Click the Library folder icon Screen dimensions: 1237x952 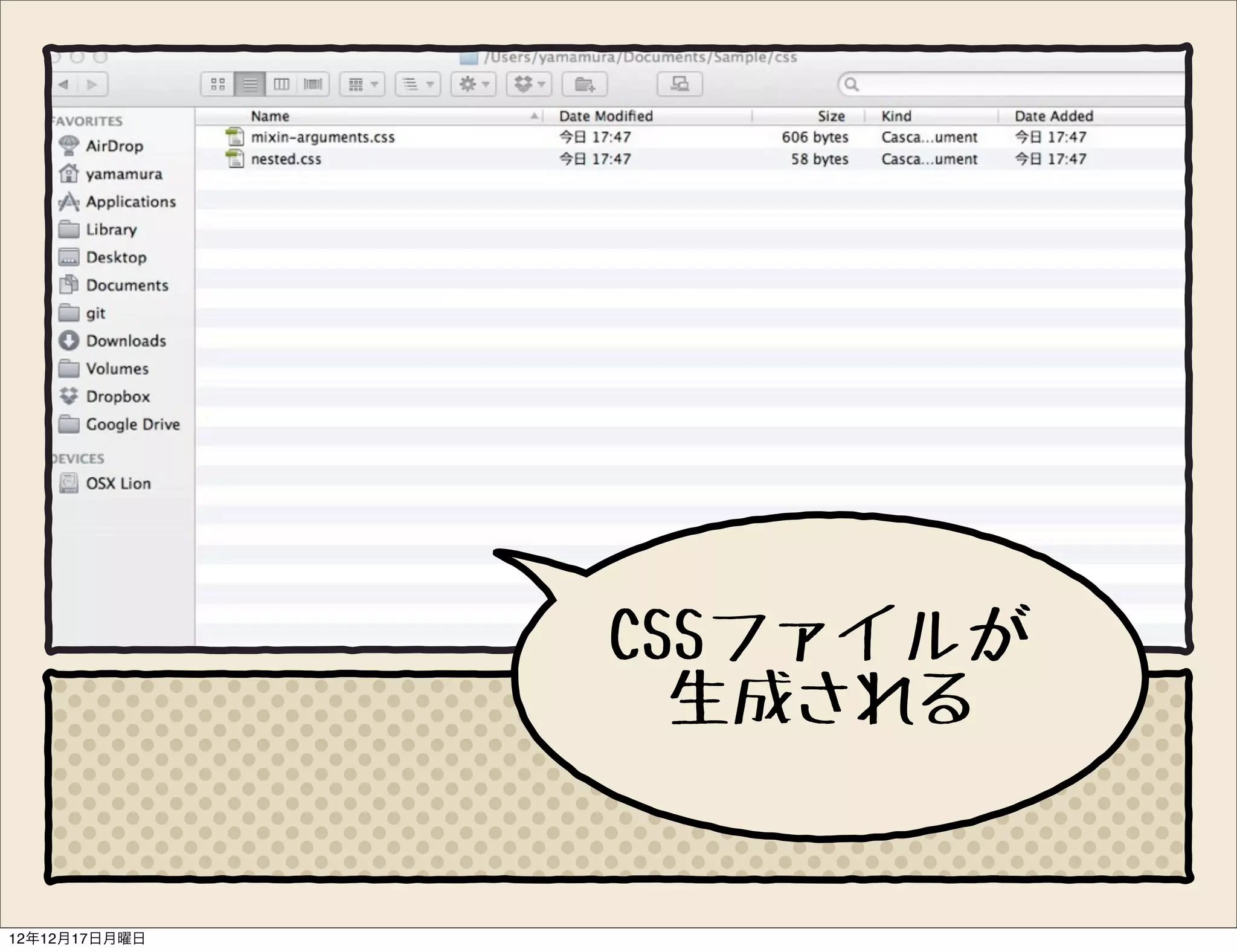(x=69, y=230)
